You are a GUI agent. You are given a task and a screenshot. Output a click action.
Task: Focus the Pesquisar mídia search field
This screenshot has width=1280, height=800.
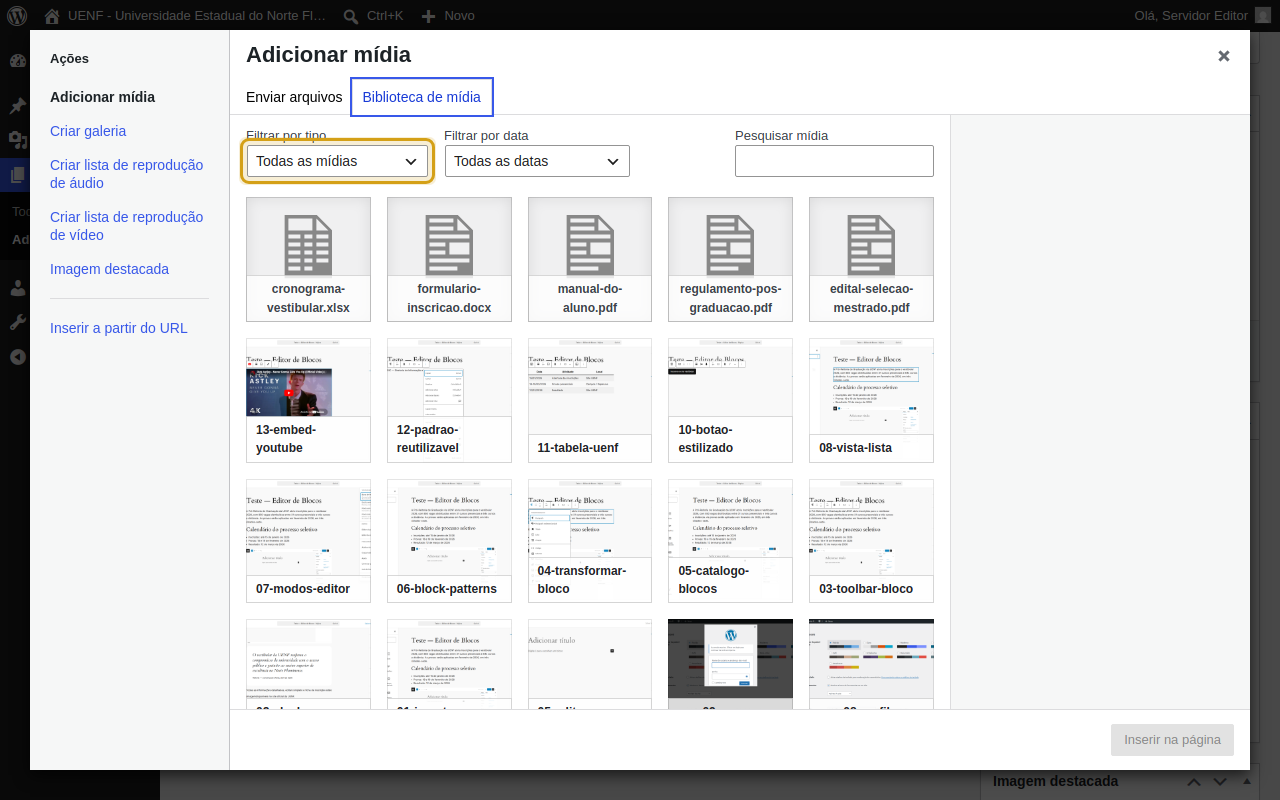(834, 161)
